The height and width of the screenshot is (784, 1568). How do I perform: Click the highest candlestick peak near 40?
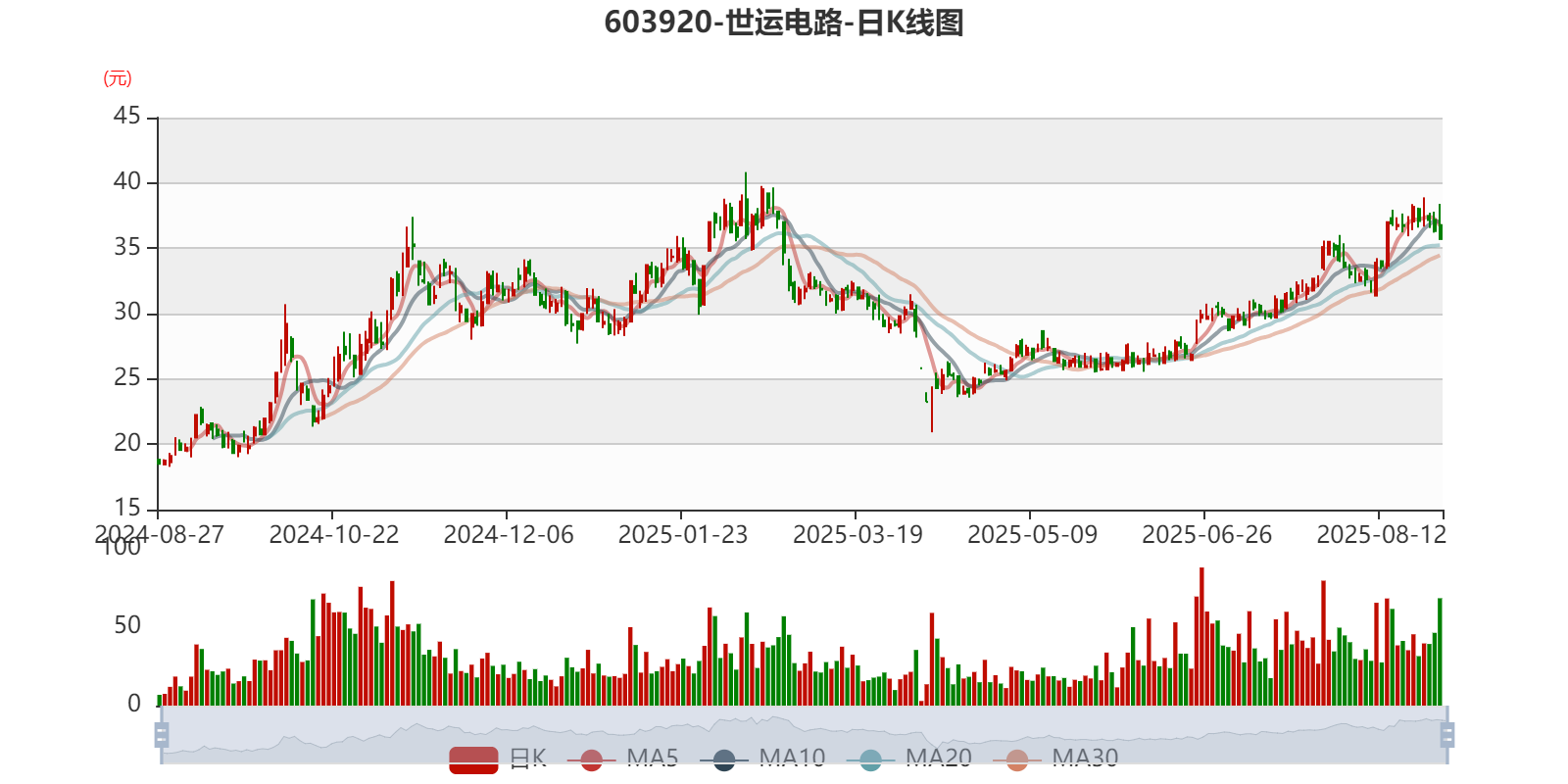click(x=746, y=206)
